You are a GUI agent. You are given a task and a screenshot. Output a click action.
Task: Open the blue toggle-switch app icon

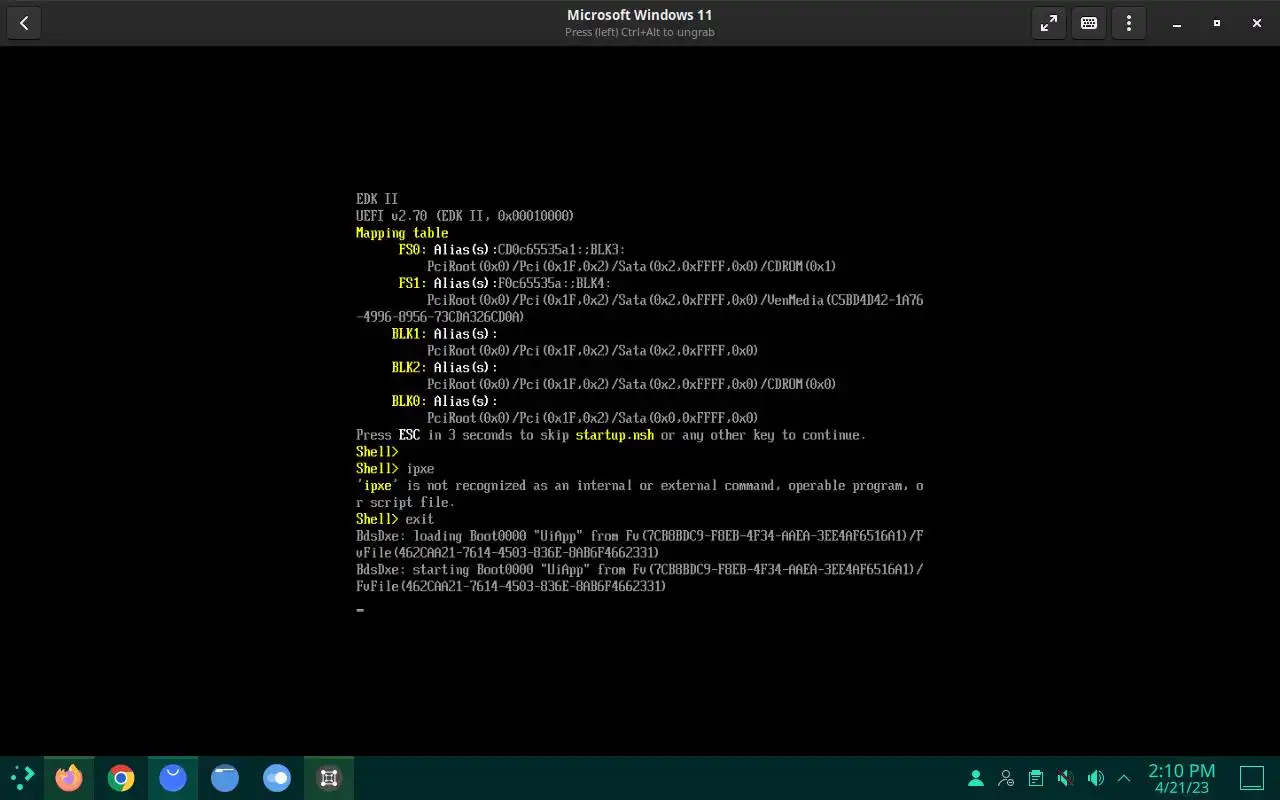277,777
